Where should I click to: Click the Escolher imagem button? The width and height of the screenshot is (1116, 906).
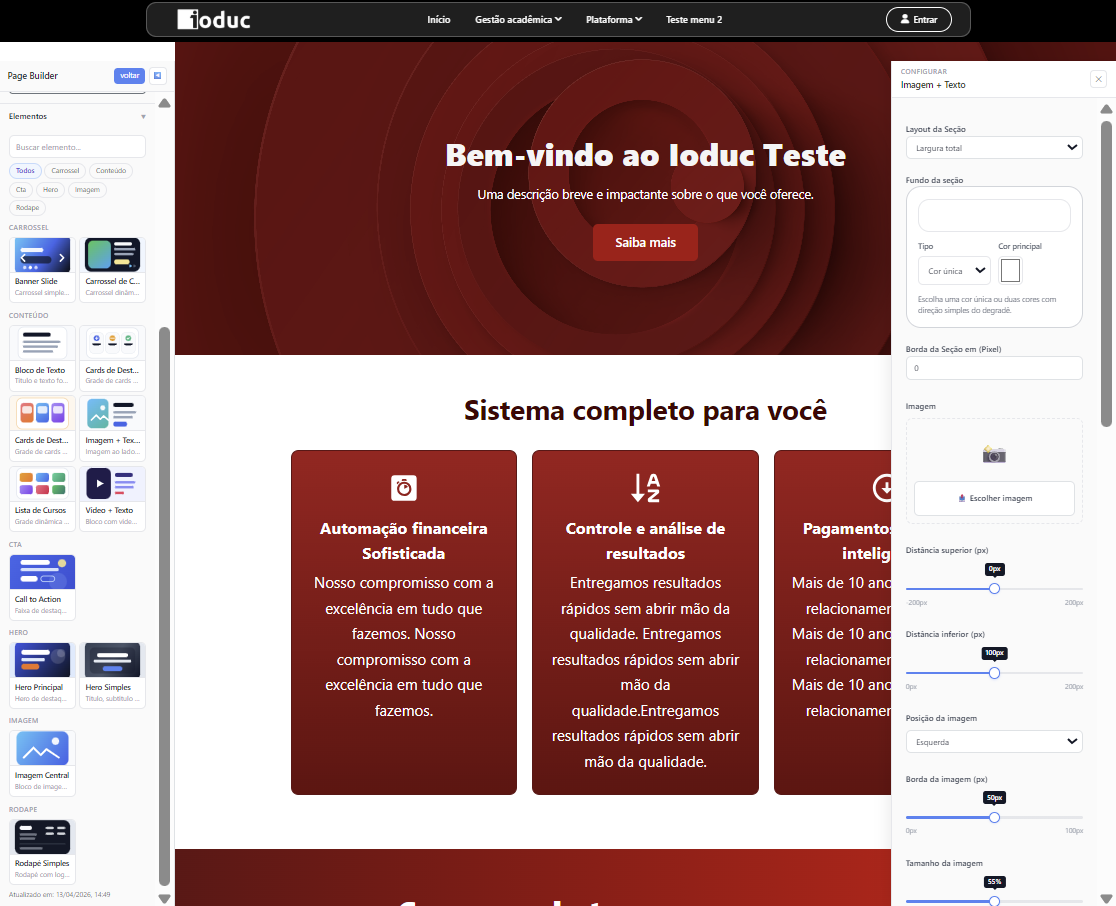pyautogui.click(x=993, y=499)
